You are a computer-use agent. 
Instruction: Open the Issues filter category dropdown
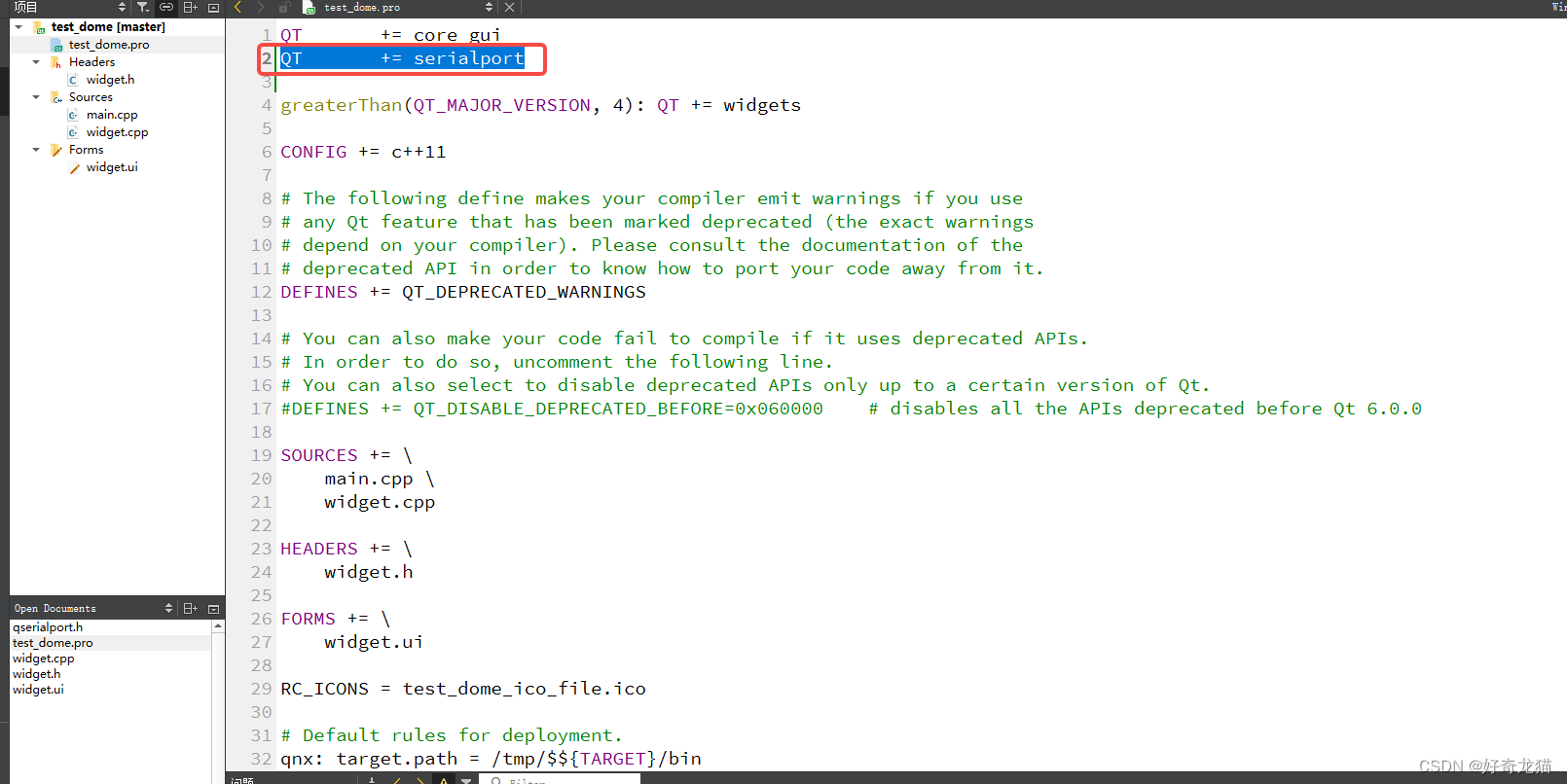pos(467,780)
